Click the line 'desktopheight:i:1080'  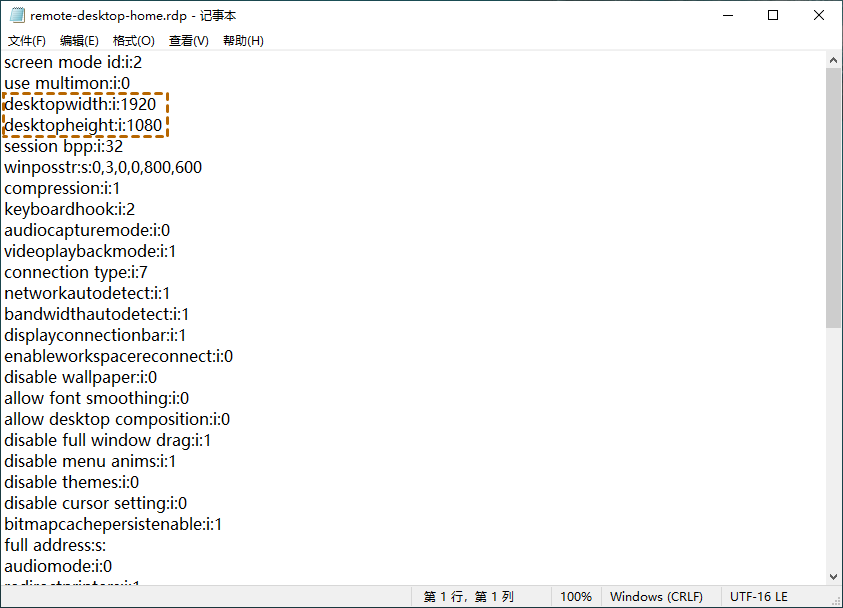83,125
